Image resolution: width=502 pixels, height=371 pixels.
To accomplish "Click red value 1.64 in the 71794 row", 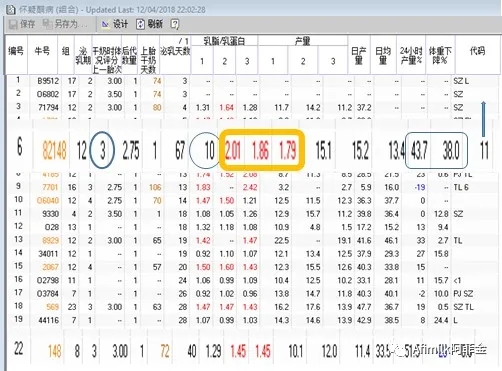I will pyautogui.click(x=226, y=108).
